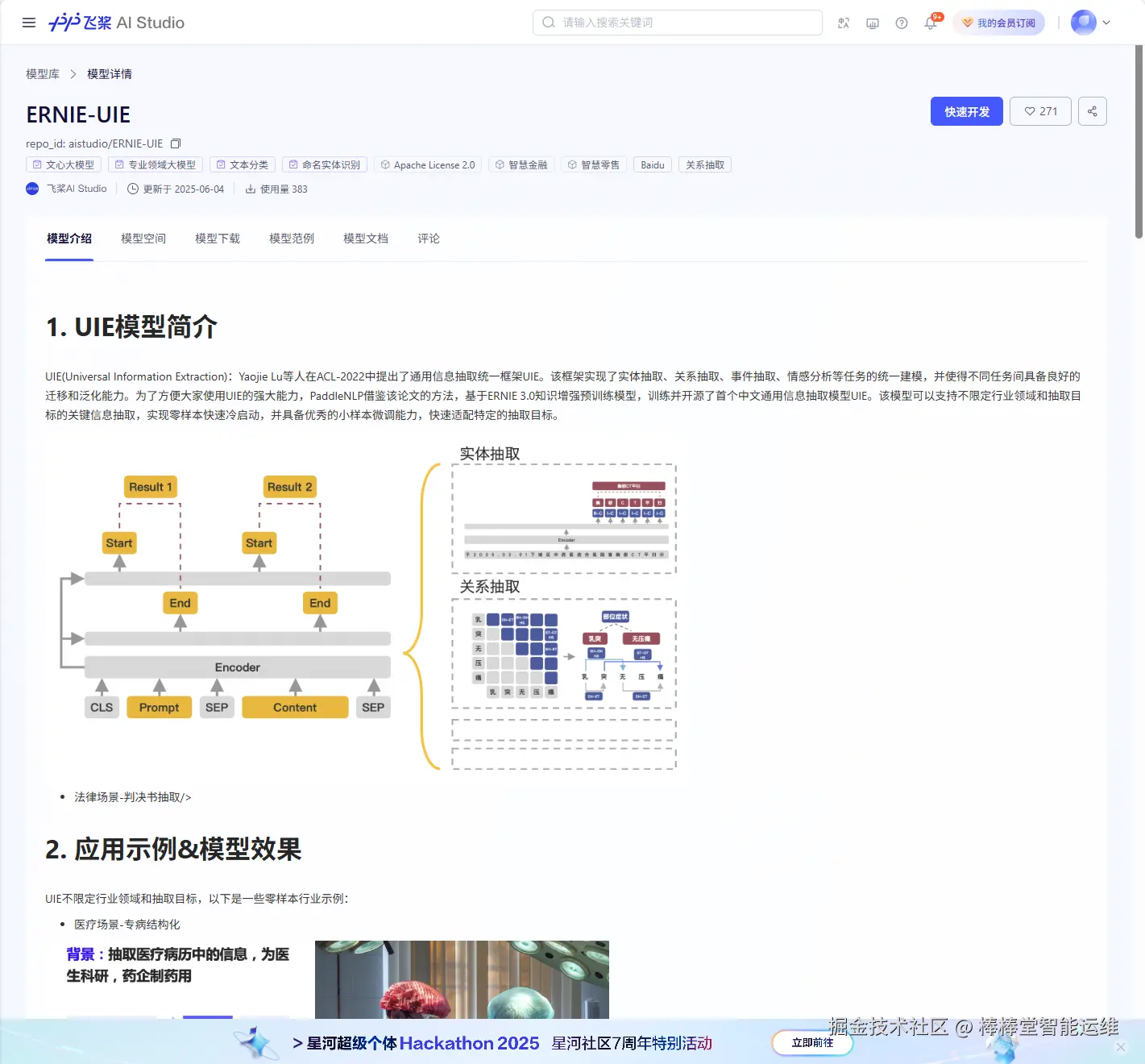Select the 关系抽取 tag
Screen dimensions: 1145x1064
pyautogui.click(x=705, y=164)
